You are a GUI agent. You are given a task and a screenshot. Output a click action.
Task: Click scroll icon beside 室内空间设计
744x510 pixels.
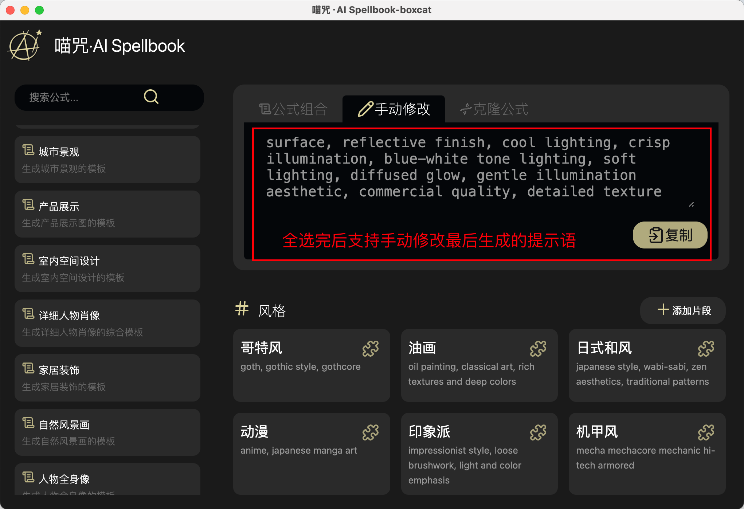point(28,260)
